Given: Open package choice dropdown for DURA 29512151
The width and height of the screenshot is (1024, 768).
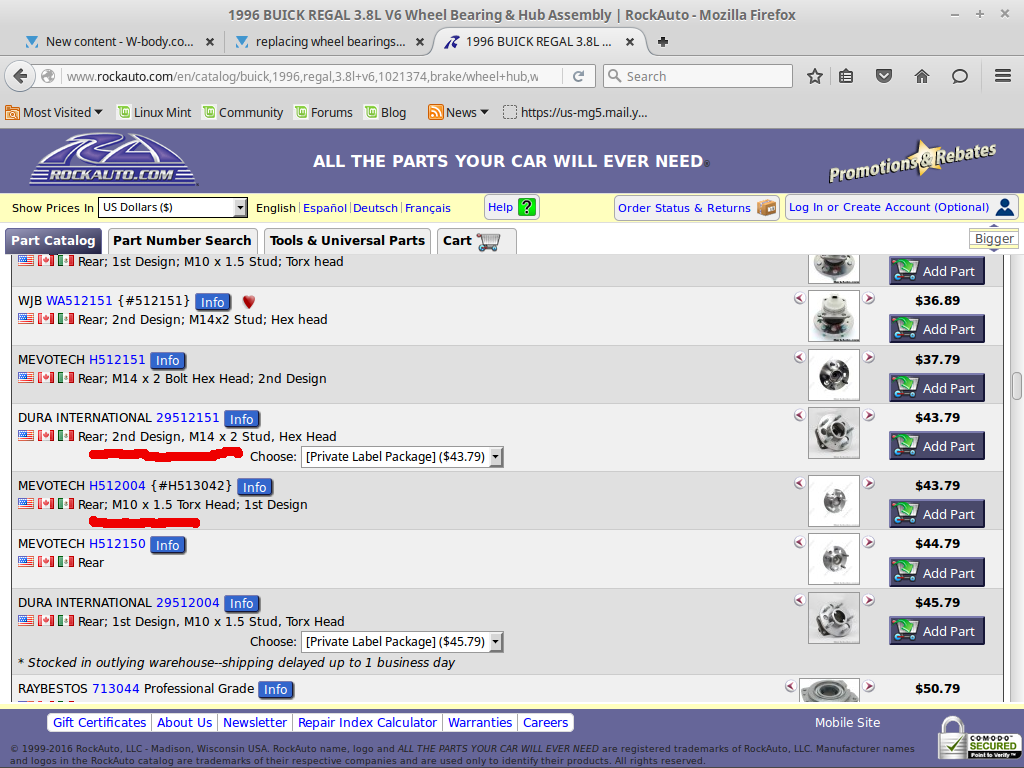Looking at the screenshot, I should pyautogui.click(x=402, y=456).
